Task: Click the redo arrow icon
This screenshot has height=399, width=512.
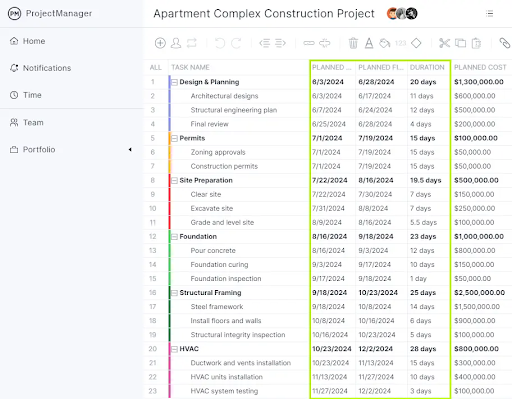Action: coord(236,43)
